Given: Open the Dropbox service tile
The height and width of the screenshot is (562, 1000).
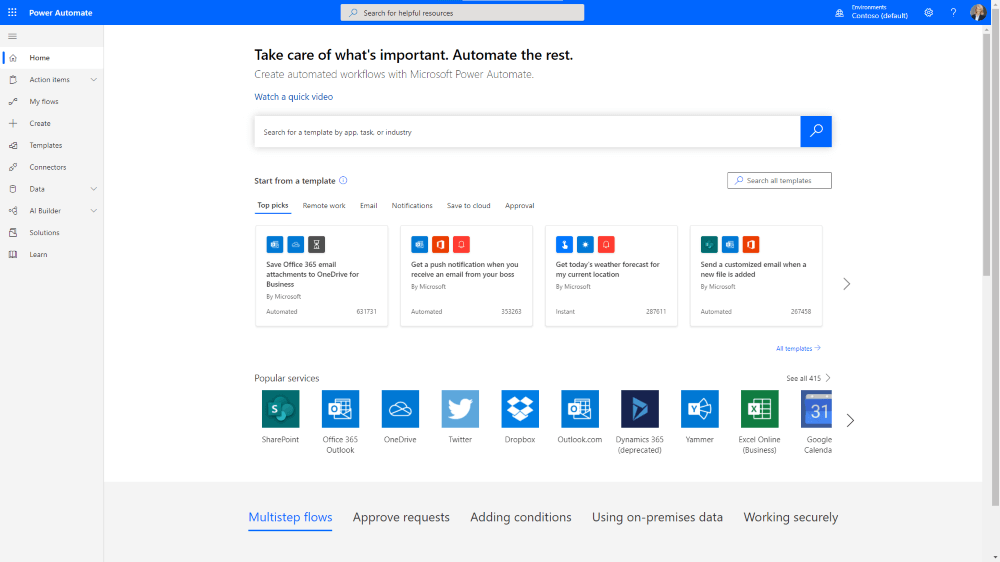Looking at the screenshot, I should [x=520, y=409].
